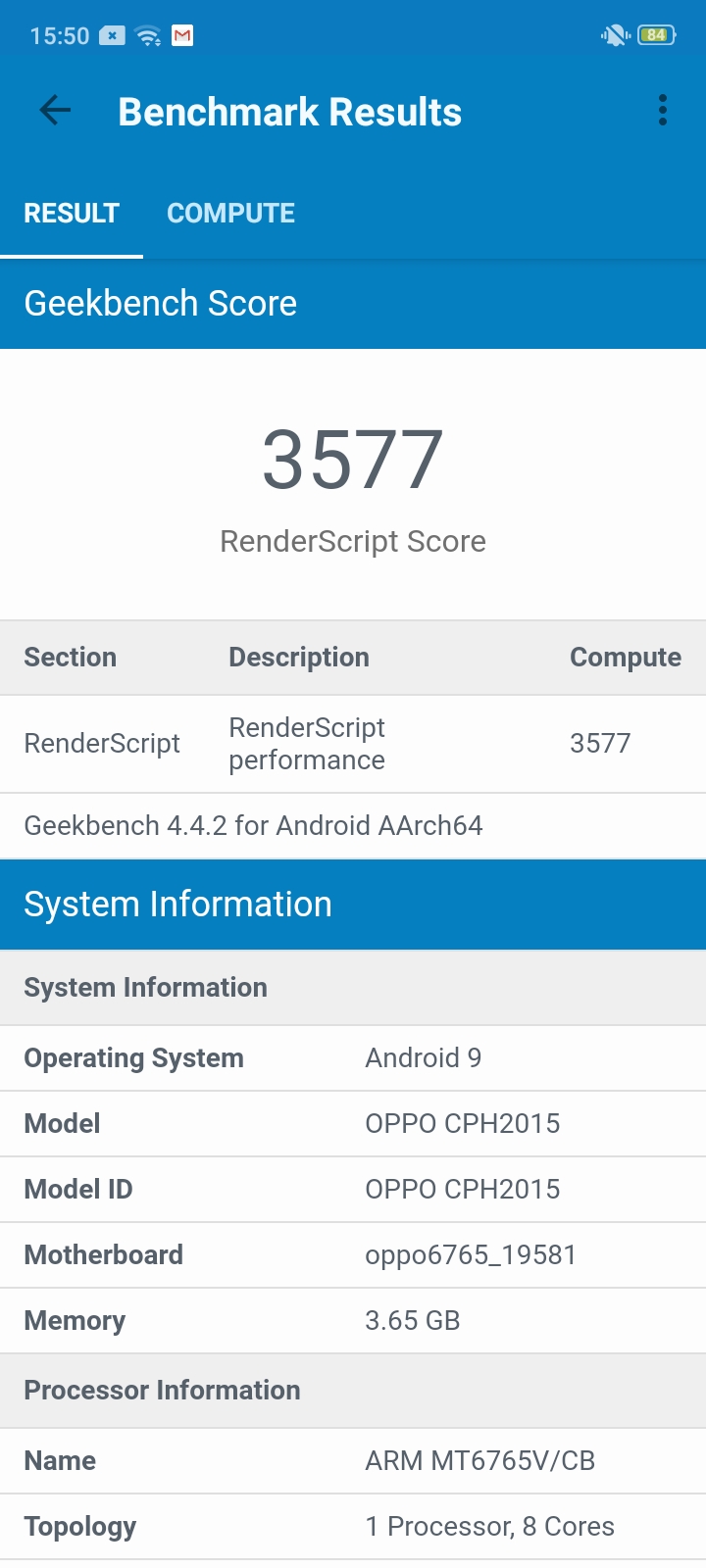Tap the back arrow icon
The image size is (706, 1568).
(55, 111)
